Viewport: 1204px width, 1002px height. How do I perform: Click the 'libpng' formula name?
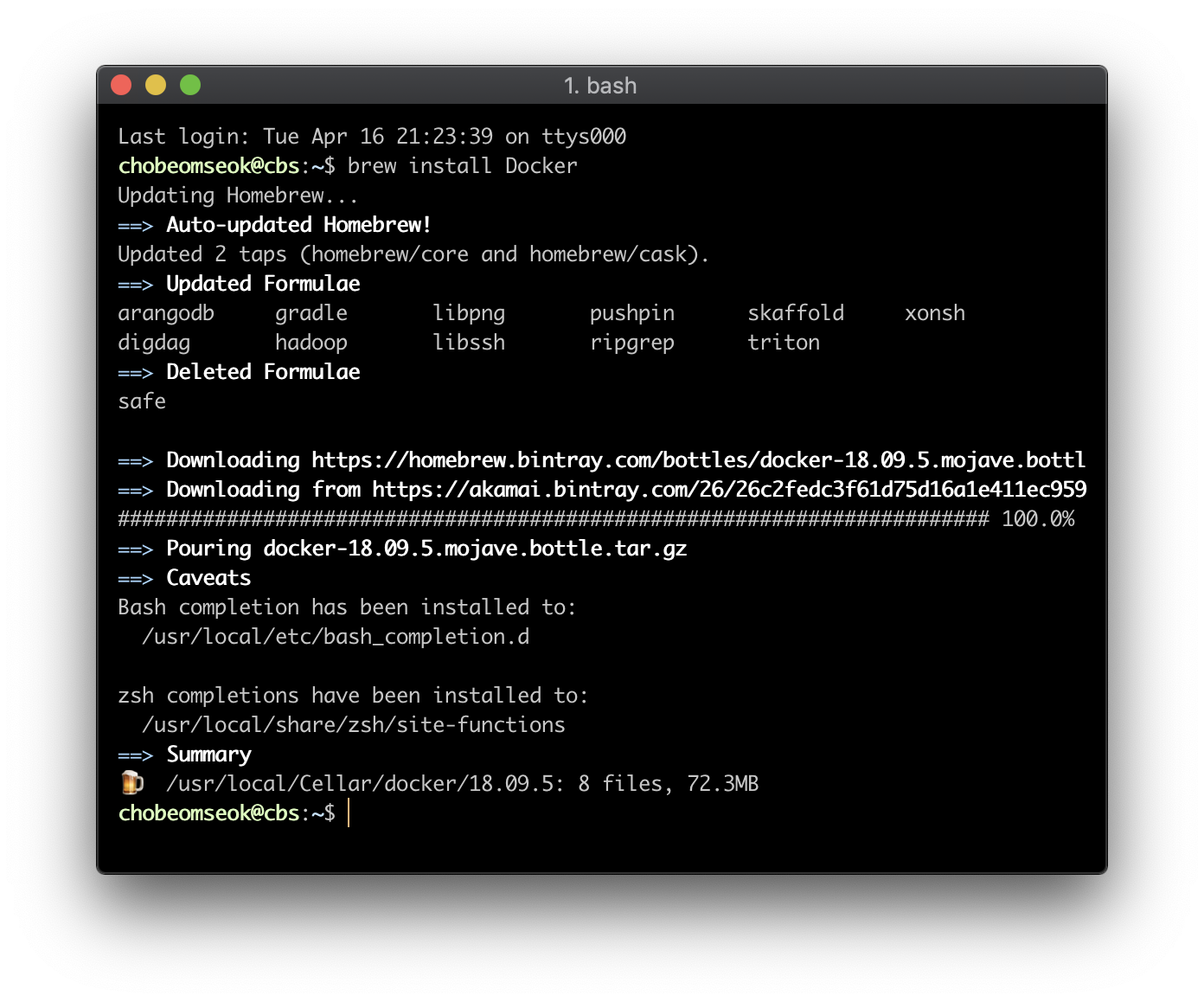tap(469, 313)
